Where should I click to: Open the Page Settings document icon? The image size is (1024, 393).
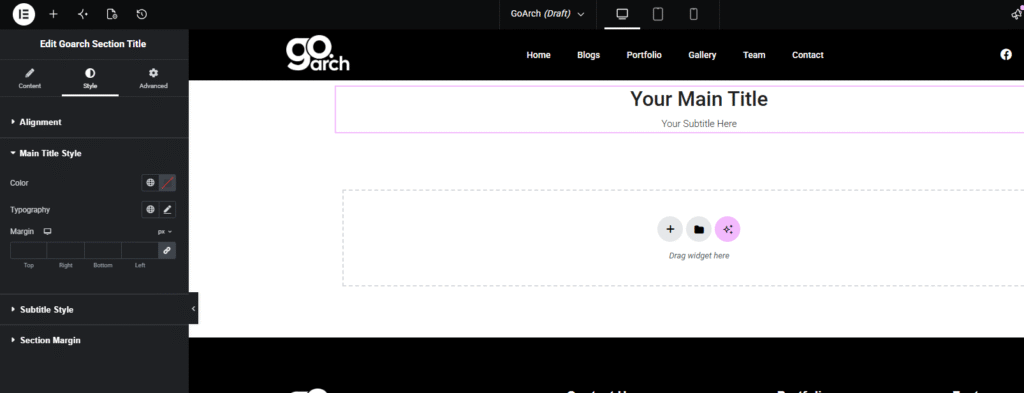coord(112,14)
